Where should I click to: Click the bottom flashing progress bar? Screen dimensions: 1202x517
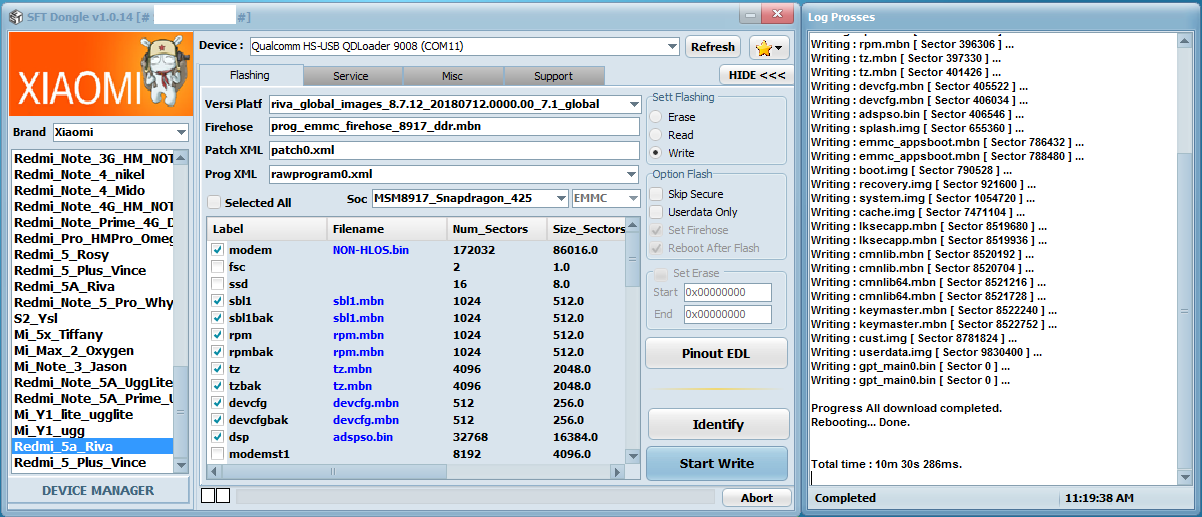[x=476, y=496]
